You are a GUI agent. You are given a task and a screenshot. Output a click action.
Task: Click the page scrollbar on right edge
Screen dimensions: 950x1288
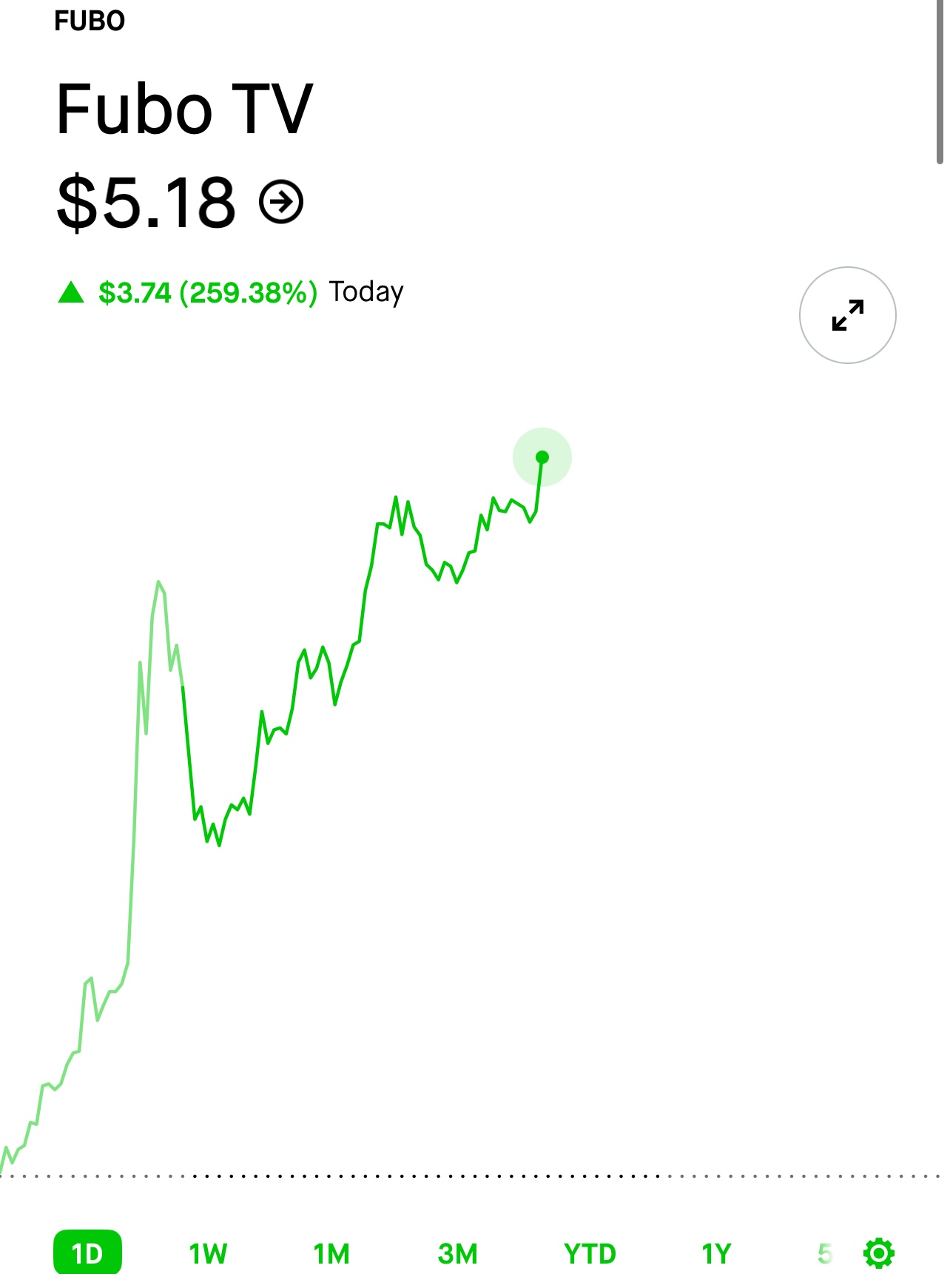[x=940, y=81]
